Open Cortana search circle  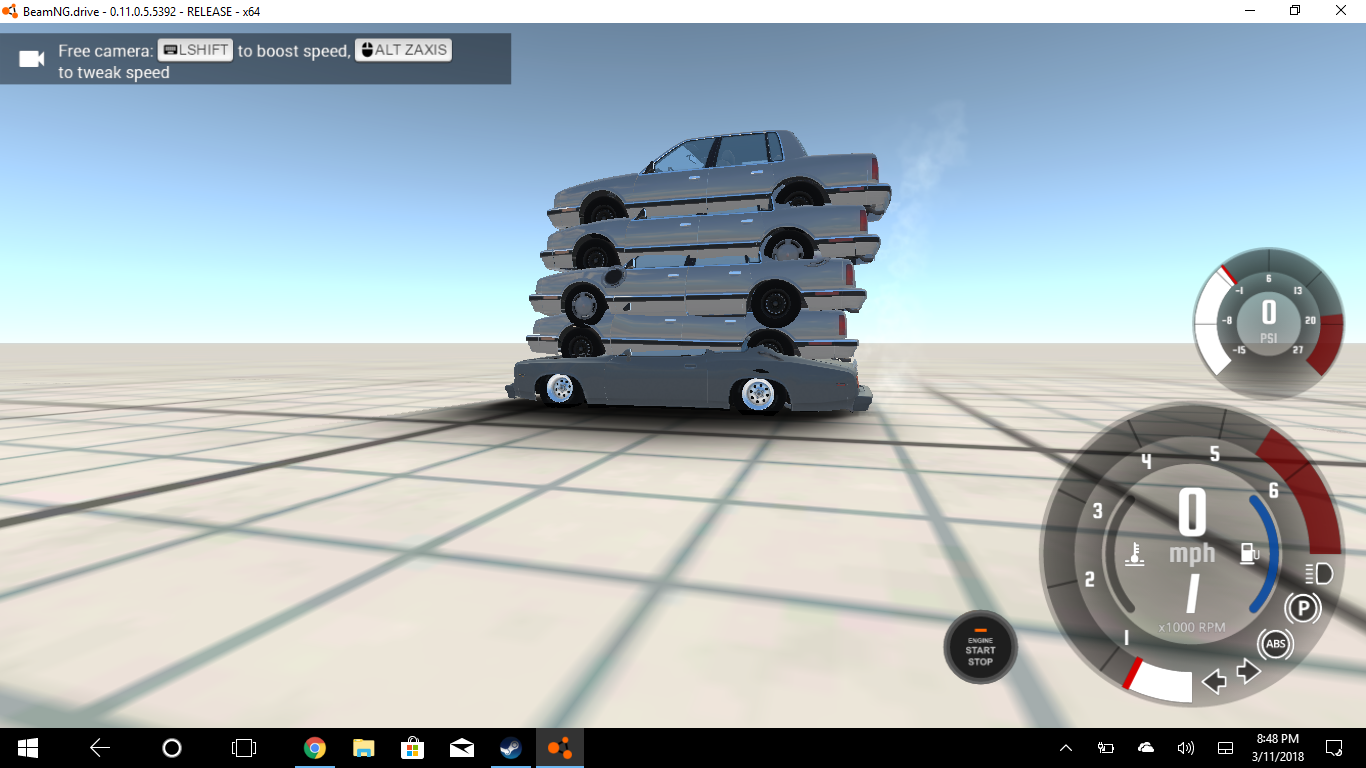tap(172, 748)
